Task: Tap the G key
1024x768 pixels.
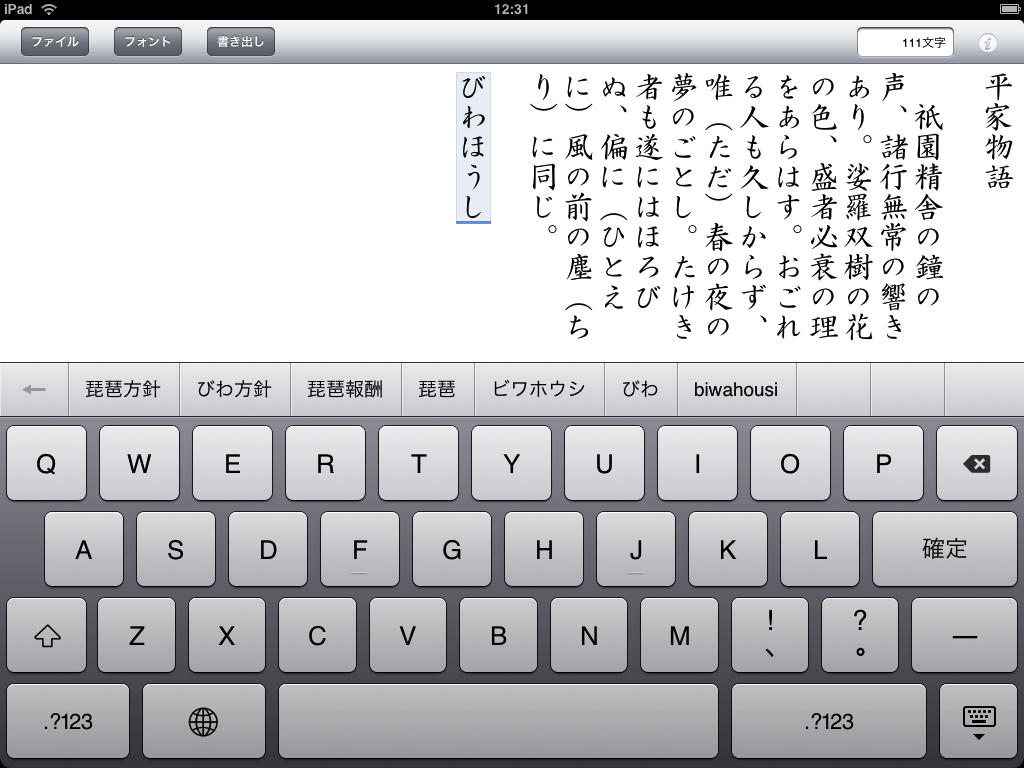Action: click(x=452, y=549)
